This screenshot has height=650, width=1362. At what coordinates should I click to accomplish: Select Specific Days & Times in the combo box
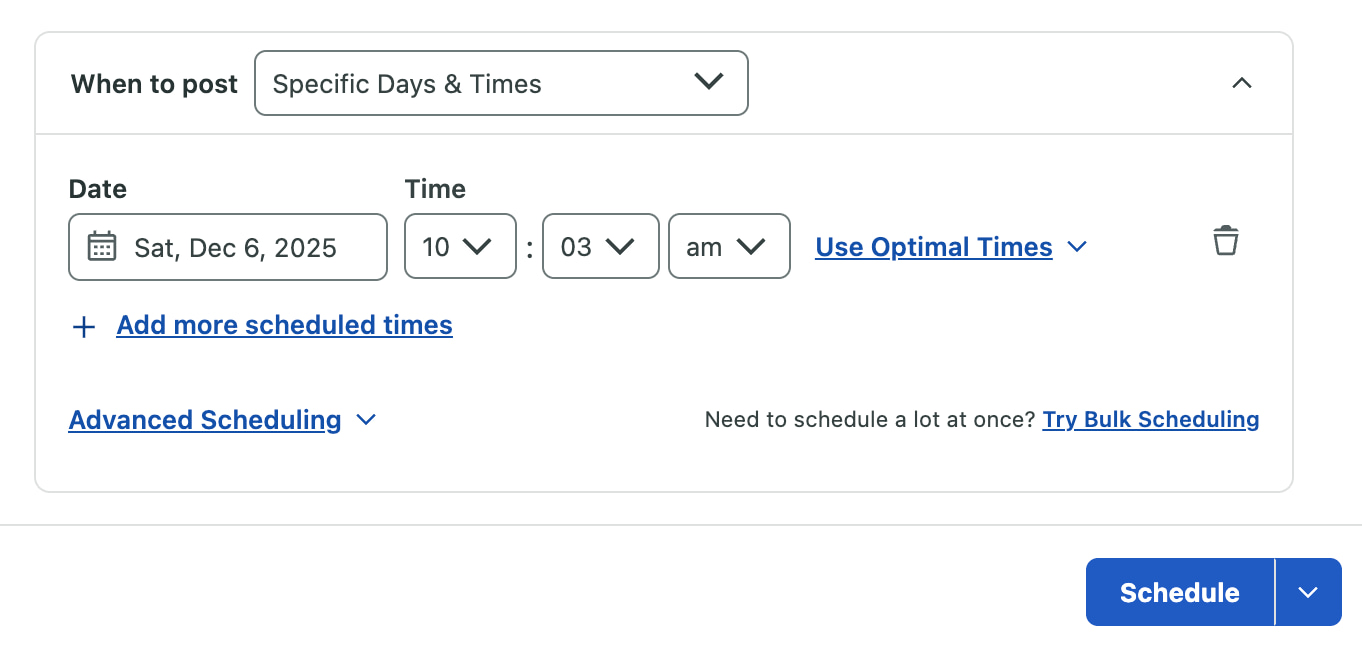[x=500, y=83]
